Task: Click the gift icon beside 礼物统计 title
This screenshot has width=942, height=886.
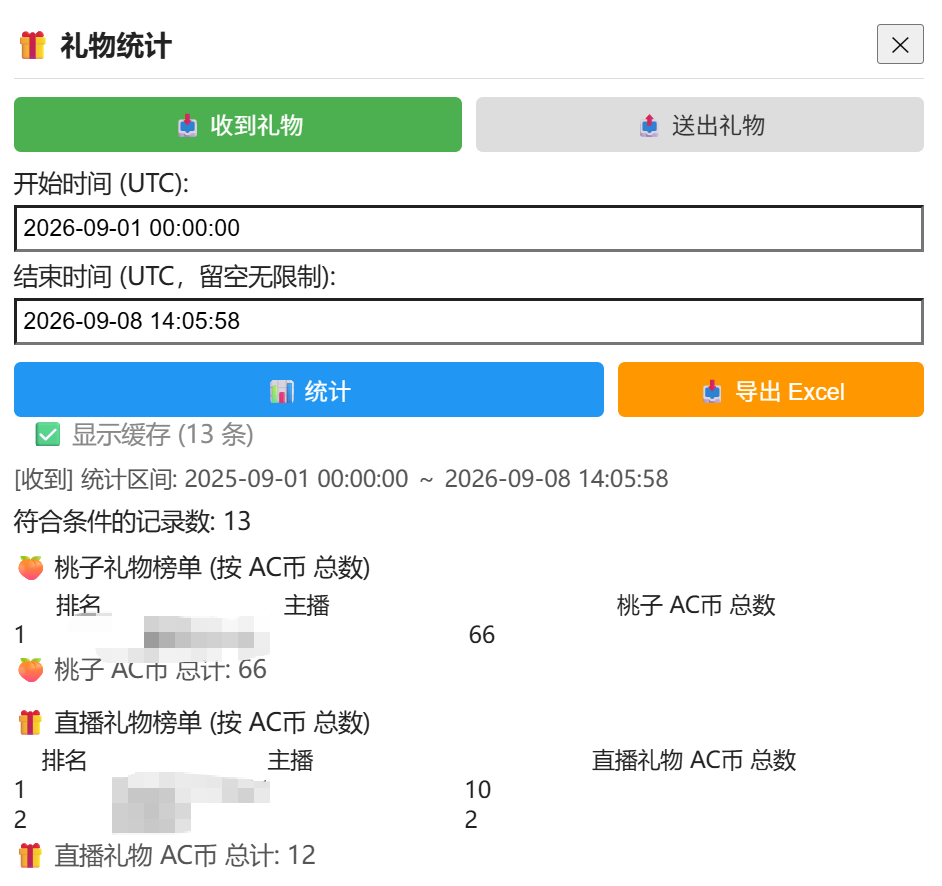Action: click(x=32, y=46)
